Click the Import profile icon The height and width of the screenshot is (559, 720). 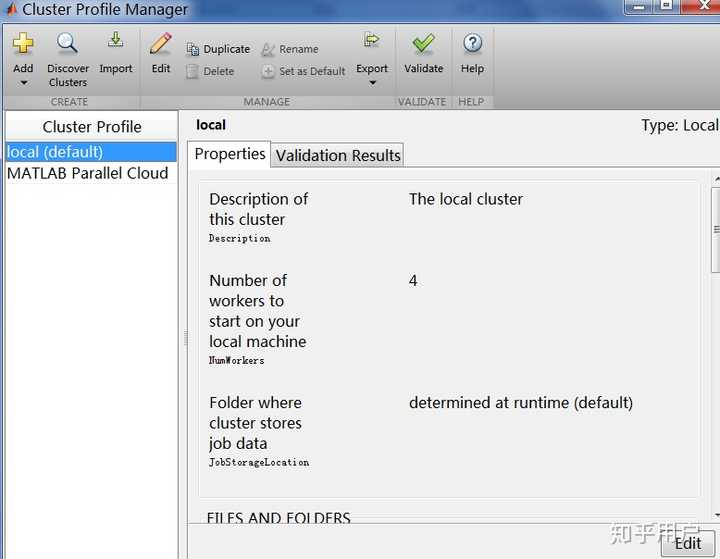pos(115,40)
